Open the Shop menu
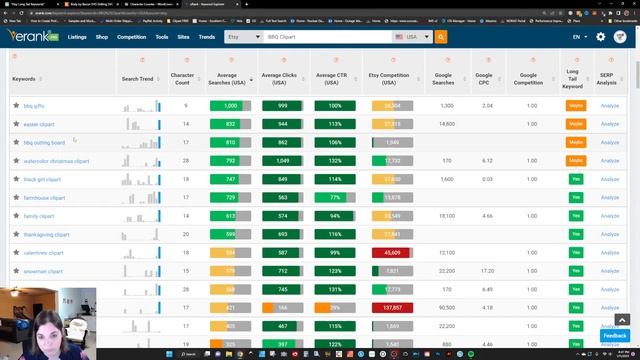The image size is (640, 360). tap(102, 37)
